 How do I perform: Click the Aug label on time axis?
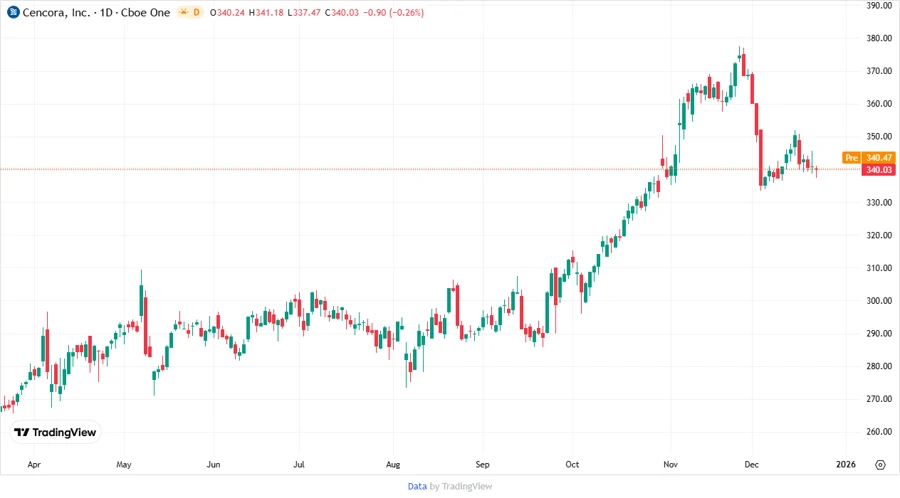[x=393, y=464]
